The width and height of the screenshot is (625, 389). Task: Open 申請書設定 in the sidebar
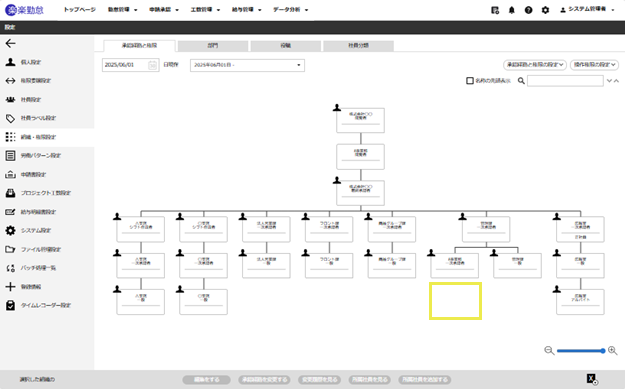pyautogui.click(x=47, y=175)
